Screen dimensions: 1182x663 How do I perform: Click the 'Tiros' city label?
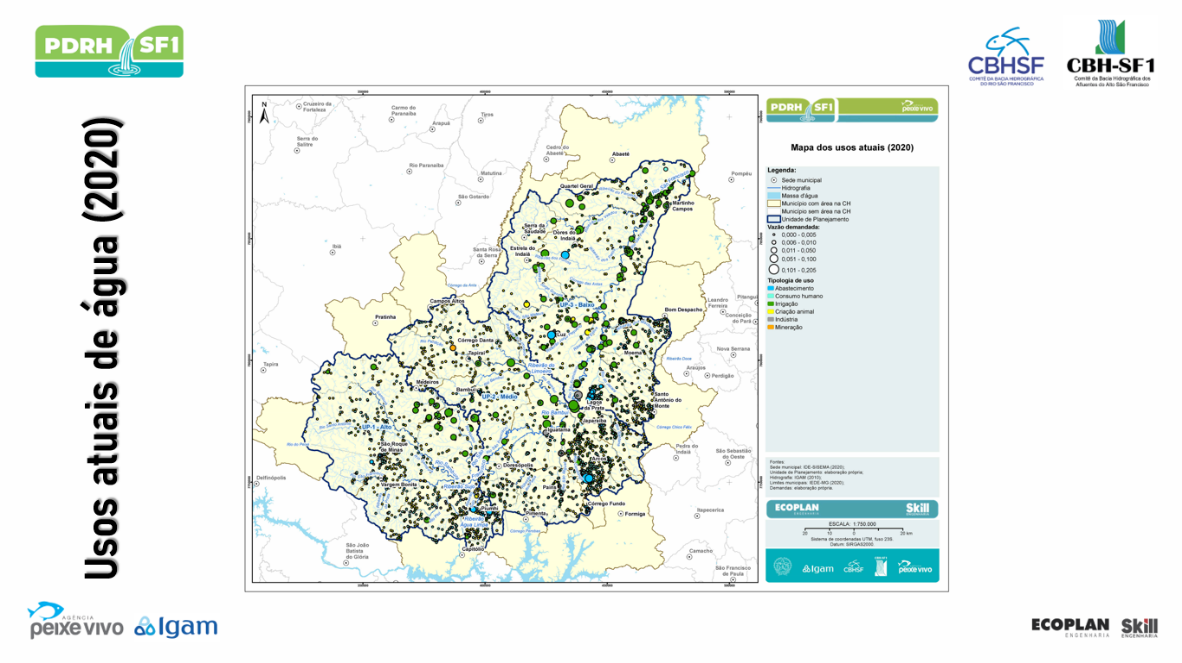(487, 115)
